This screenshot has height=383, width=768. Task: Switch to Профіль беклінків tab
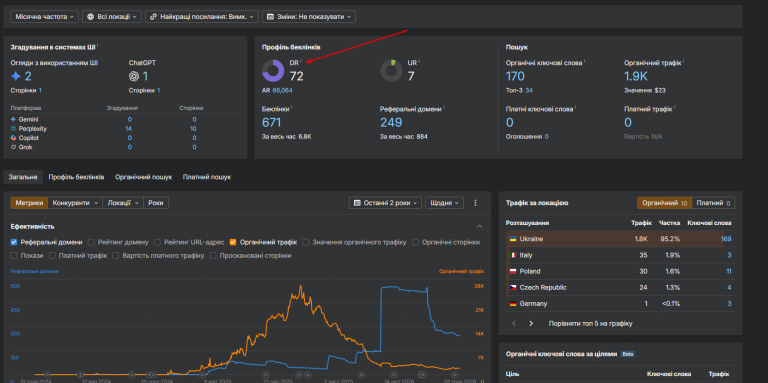click(x=76, y=177)
